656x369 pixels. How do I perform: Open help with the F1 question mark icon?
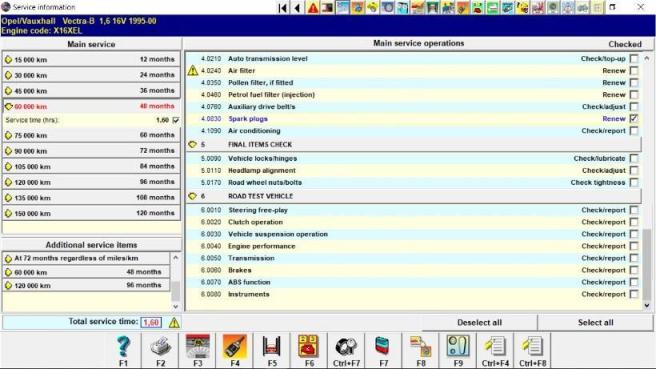coord(123,346)
